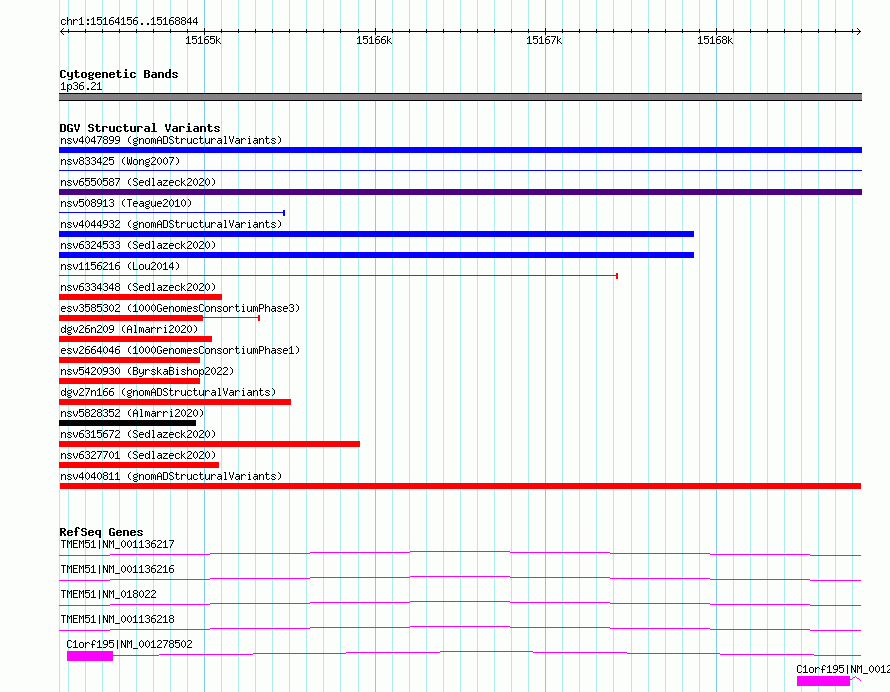This screenshot has width=890, height=692.
Task: Click the red bar of esv3585302
Action: 131,318
